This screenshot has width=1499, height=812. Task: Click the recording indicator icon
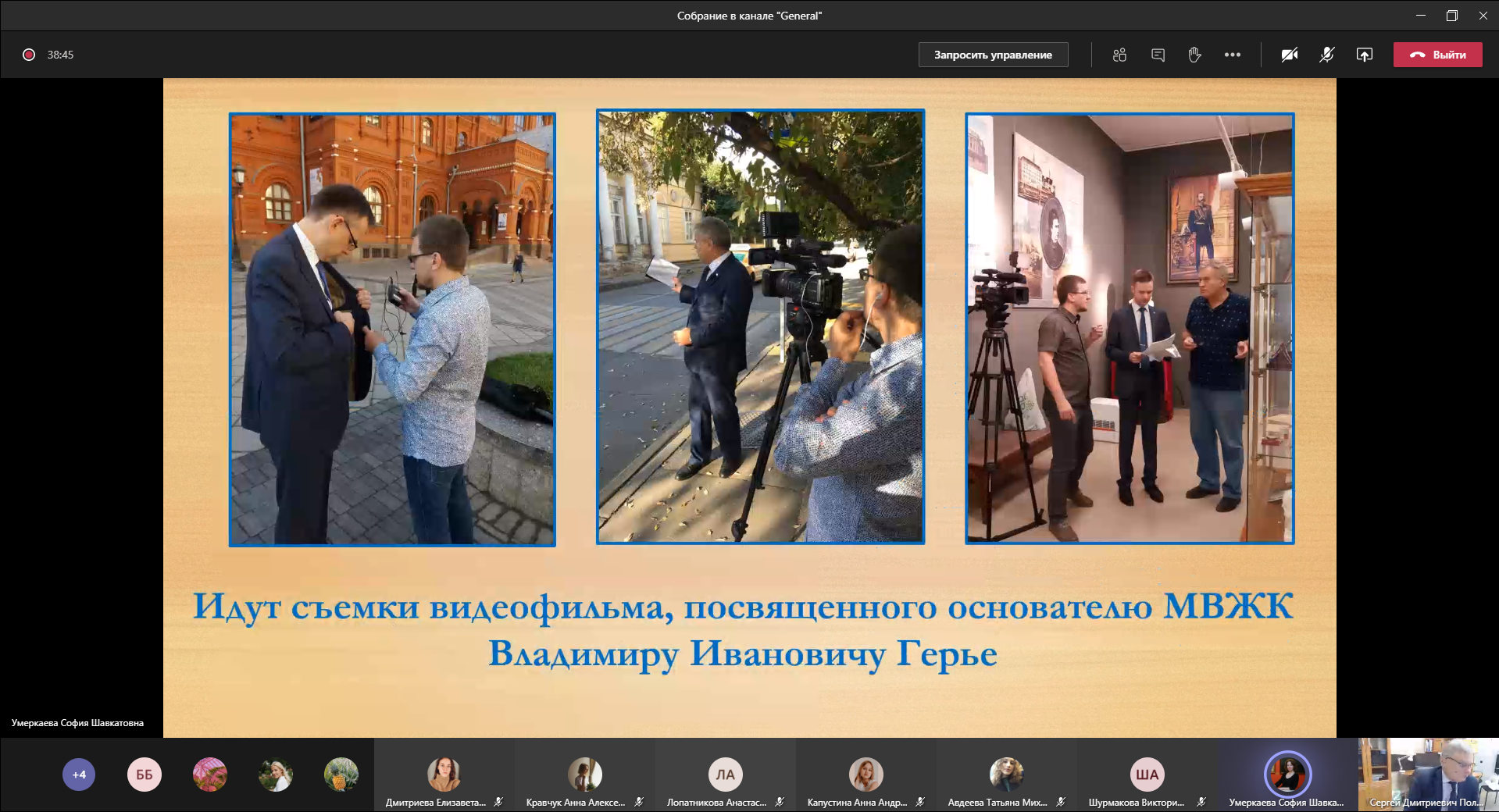pos(29,55)
